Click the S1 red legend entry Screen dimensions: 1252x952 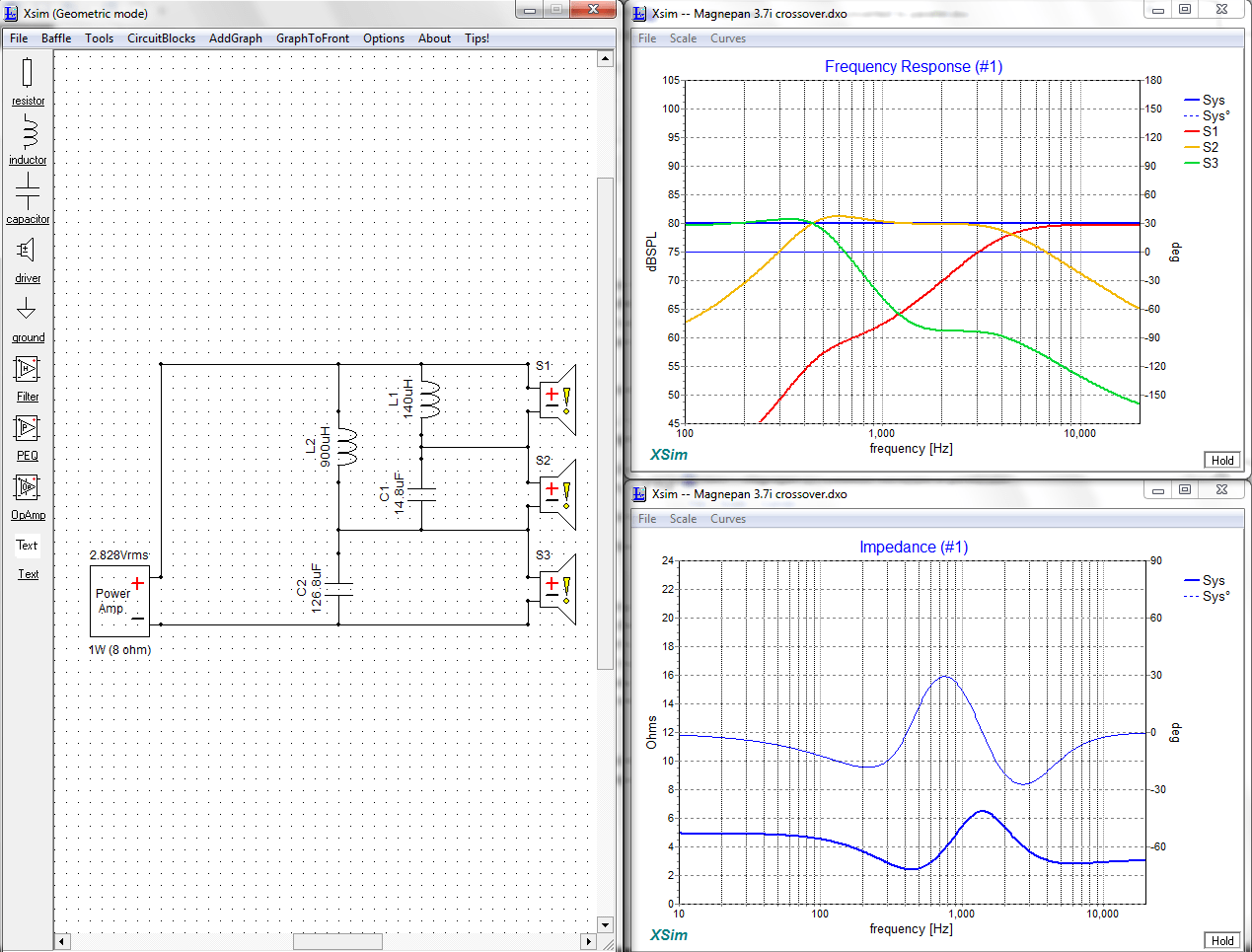click(x=1201, y=131)
